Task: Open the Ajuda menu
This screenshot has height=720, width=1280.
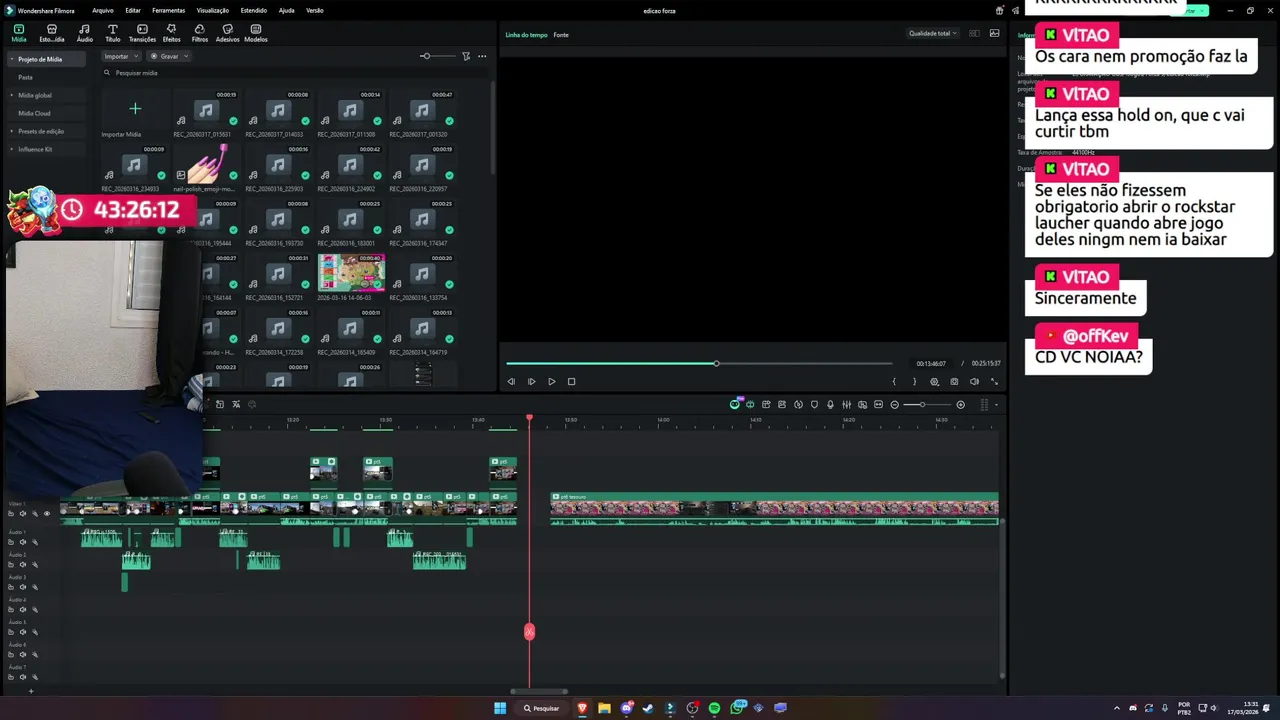Action: pos(286,10)
